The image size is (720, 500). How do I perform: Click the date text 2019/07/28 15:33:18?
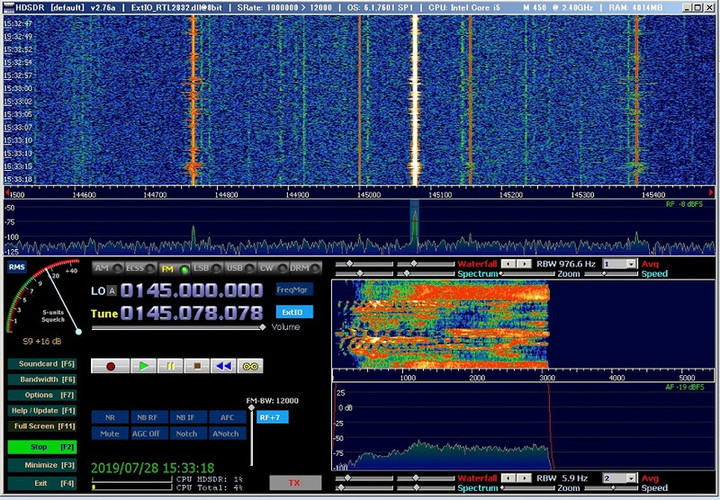(153, 468)
